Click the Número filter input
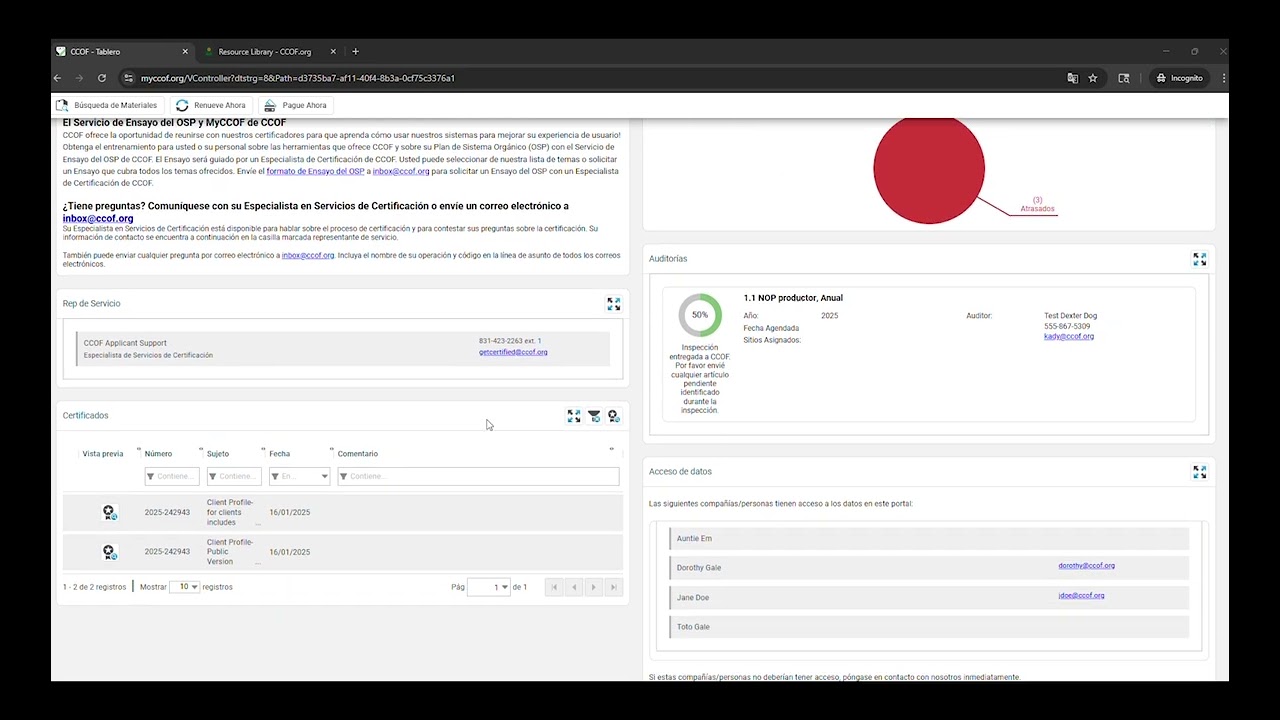This screenshot has width=1280, height=720. pos(172,477)
